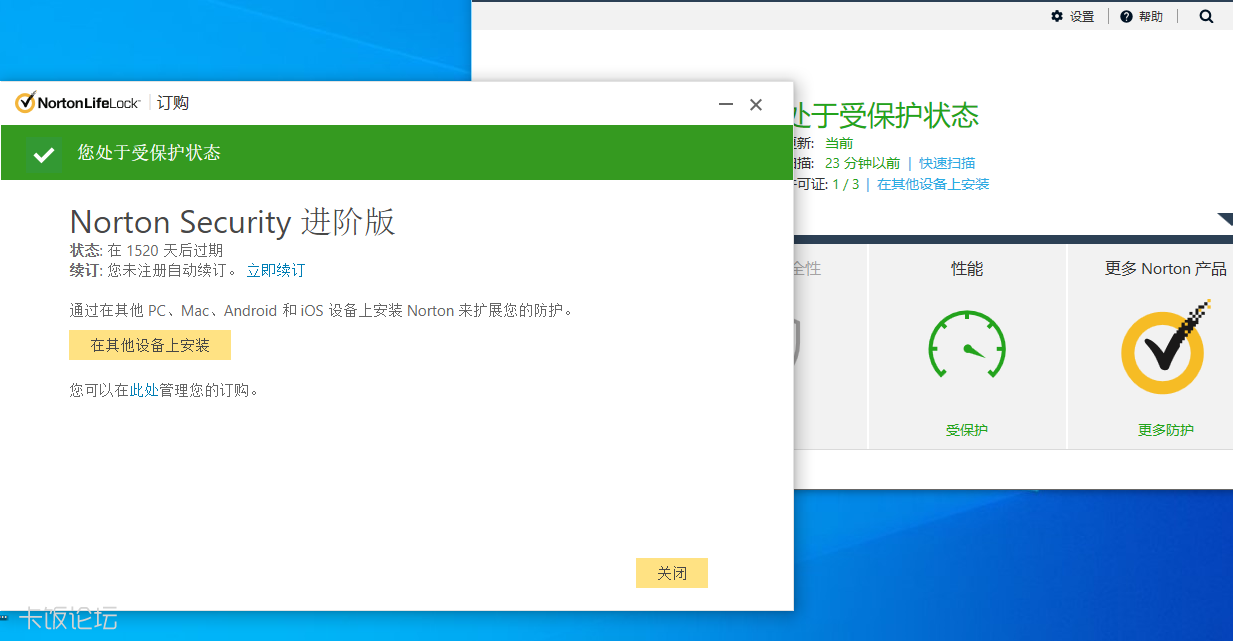
Task: Expand the dark triangle flyout on the right
Action: pyautogui.click(x=1226, y=219)
